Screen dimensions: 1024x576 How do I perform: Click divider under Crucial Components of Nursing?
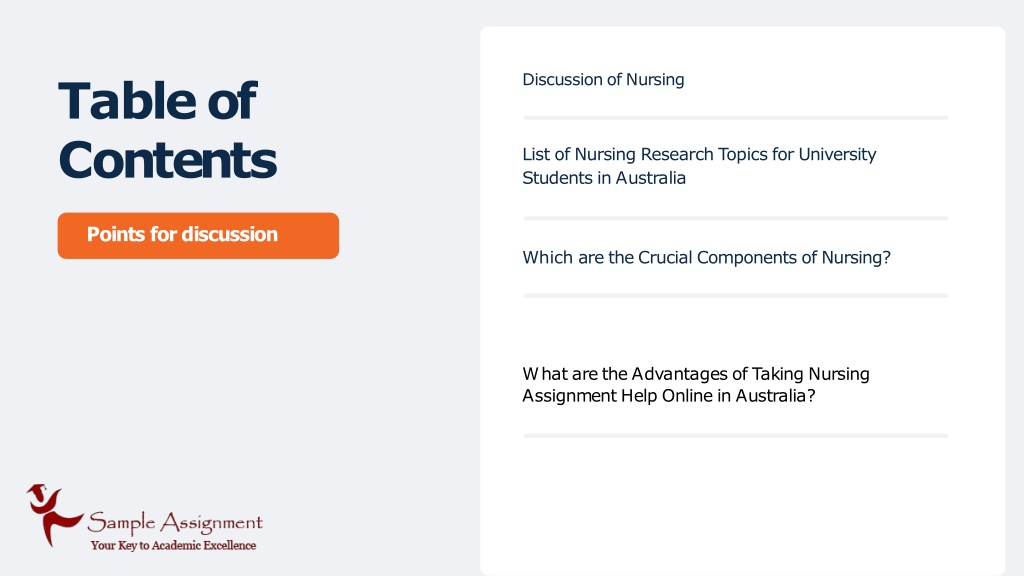click(x=735, y=296)
